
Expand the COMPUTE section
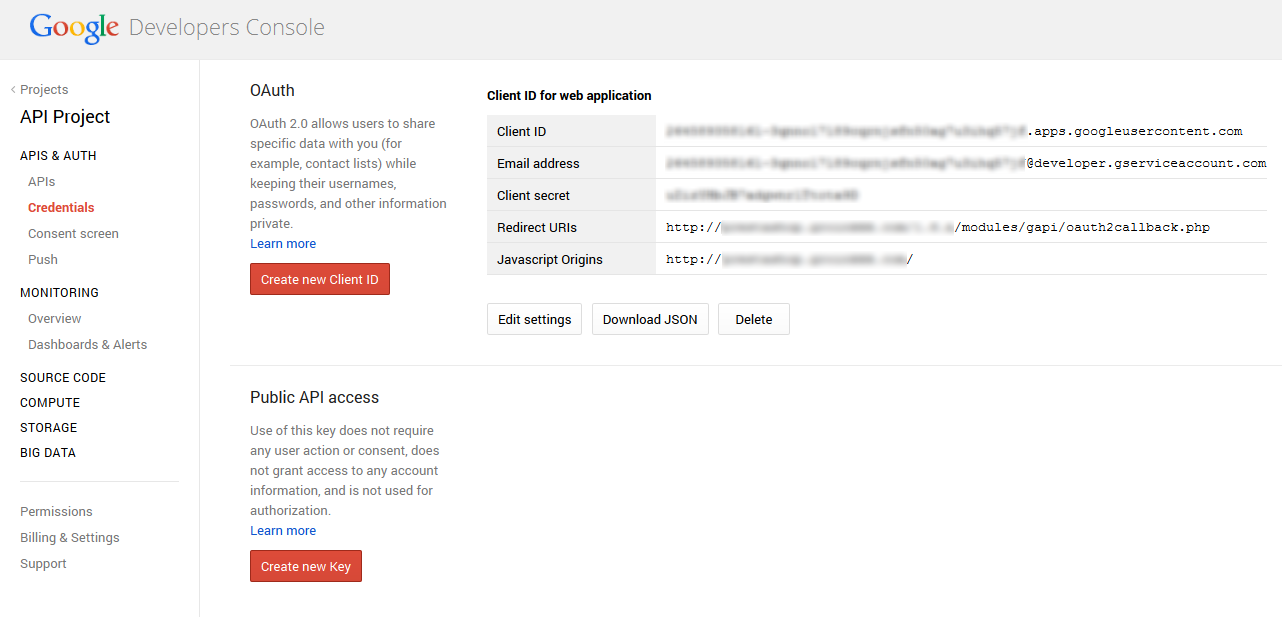click(x=50, y=403)
